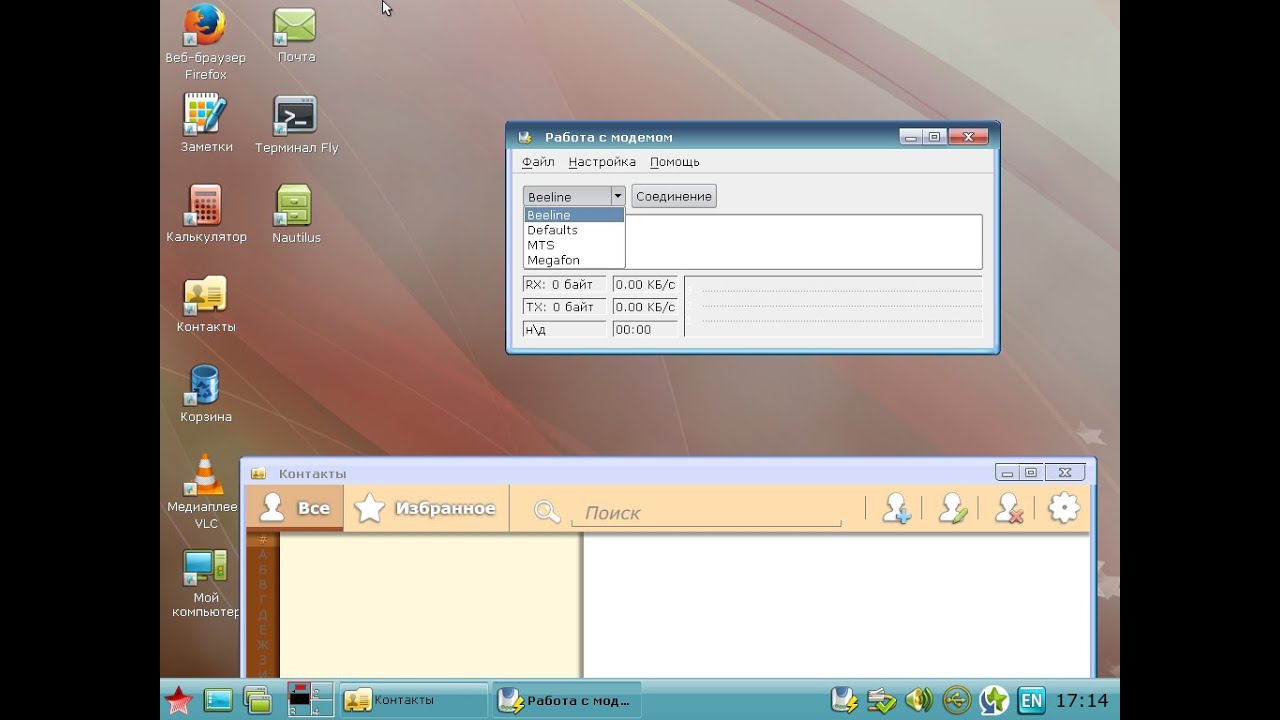Switch to the Все contacts tab
Image resolution: width=1280 pixels, height=720 pixels.
295,508
